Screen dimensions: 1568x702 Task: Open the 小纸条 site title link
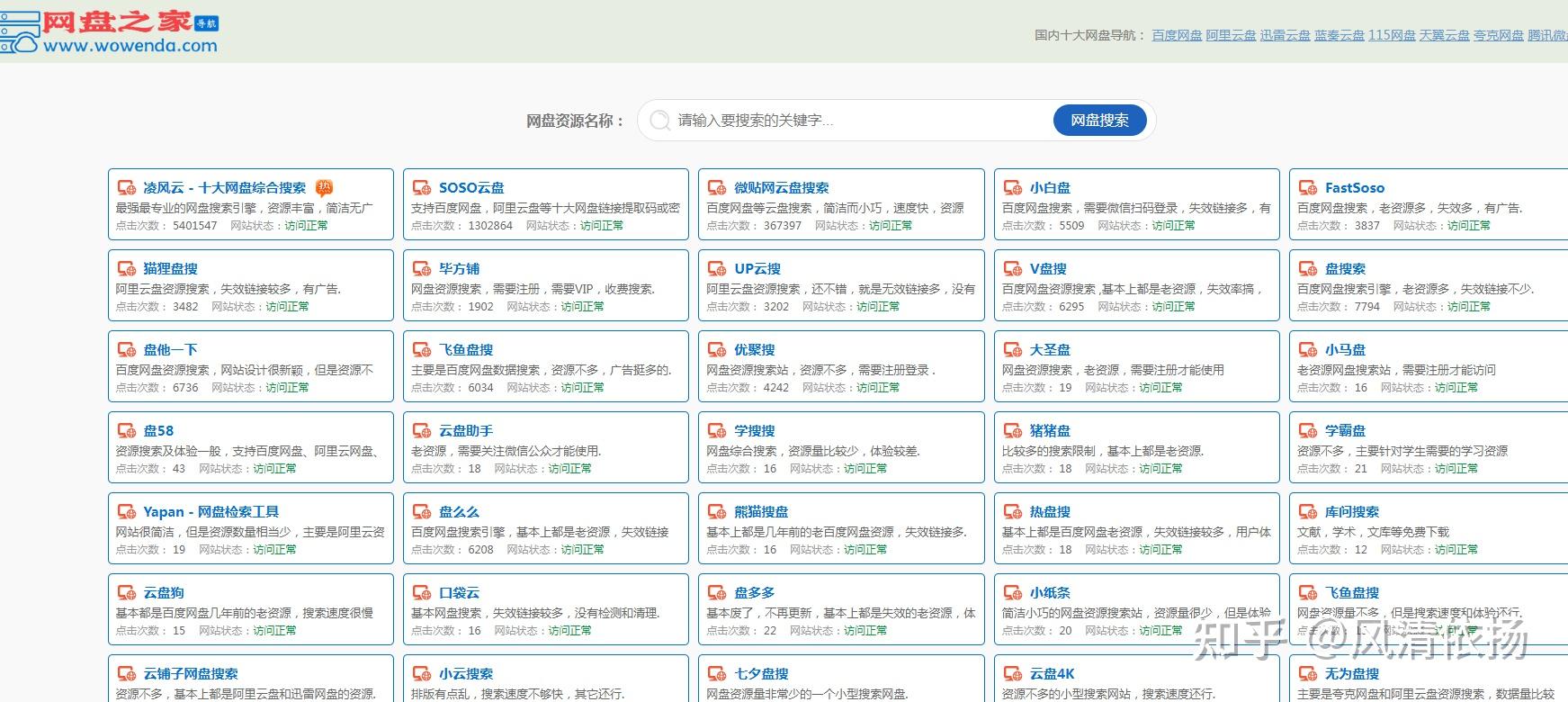(x=1050, y=593)
